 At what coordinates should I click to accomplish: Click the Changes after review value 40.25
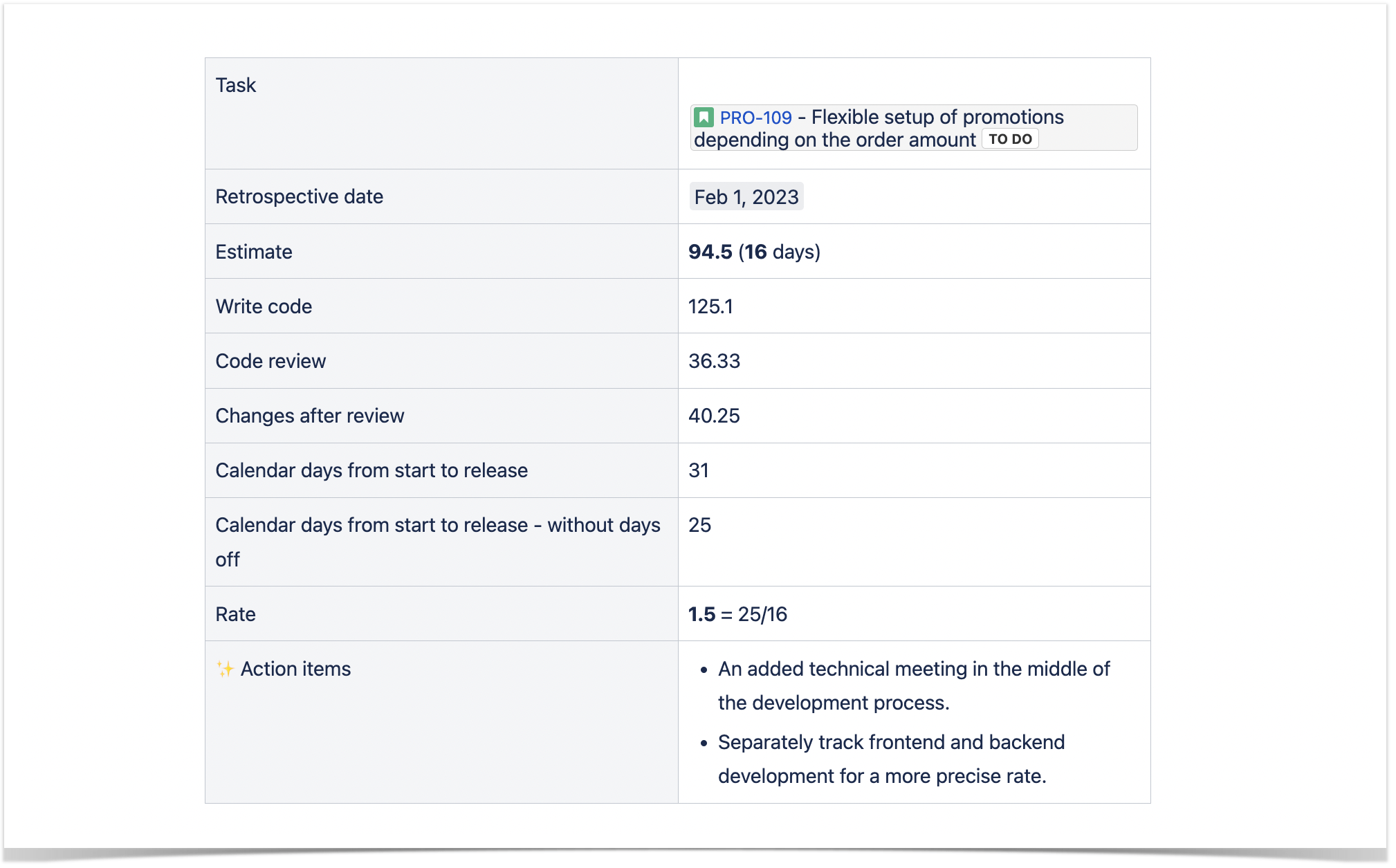(714, 416)
